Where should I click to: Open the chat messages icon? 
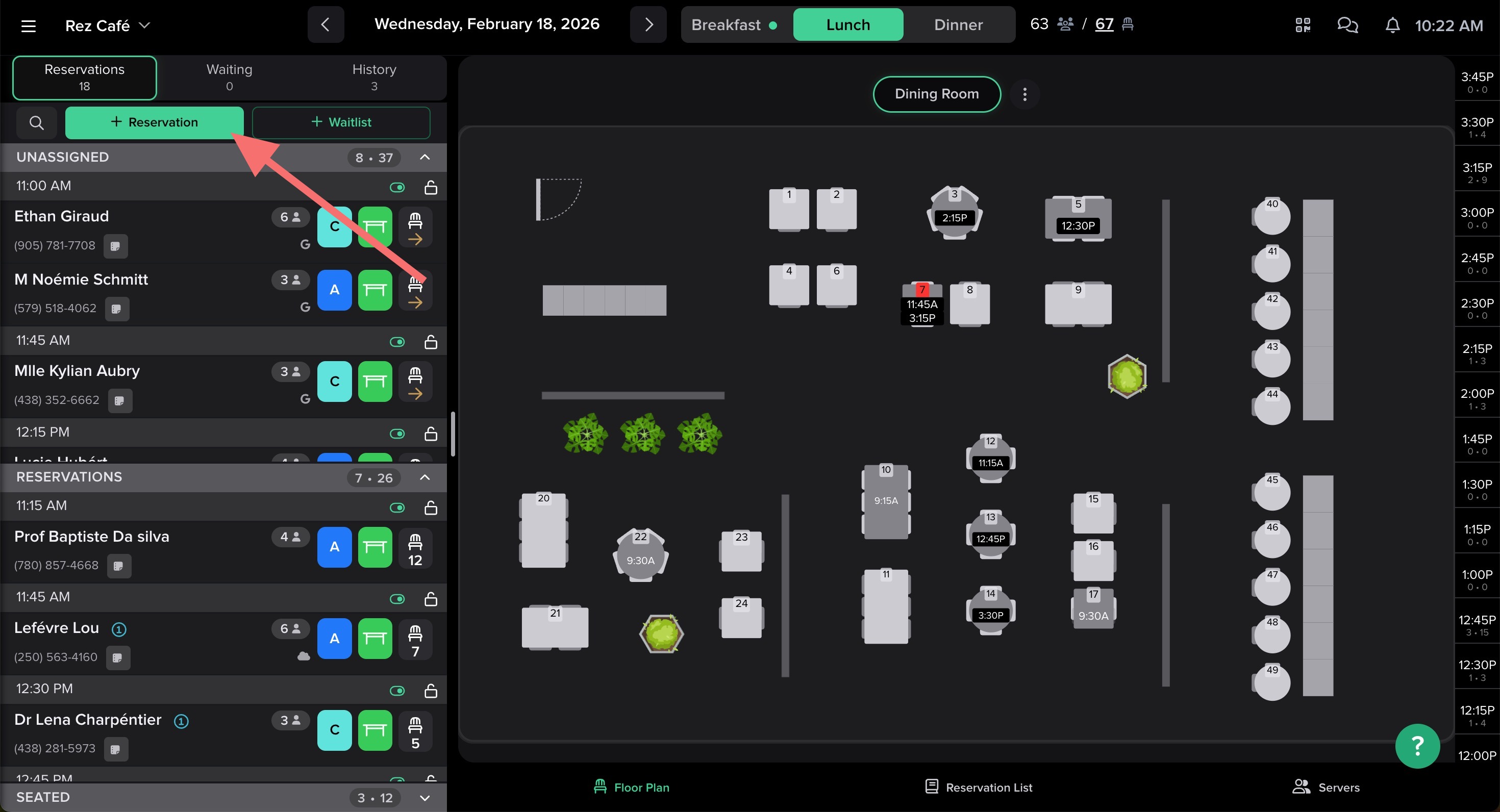(x=1347, y=25)
